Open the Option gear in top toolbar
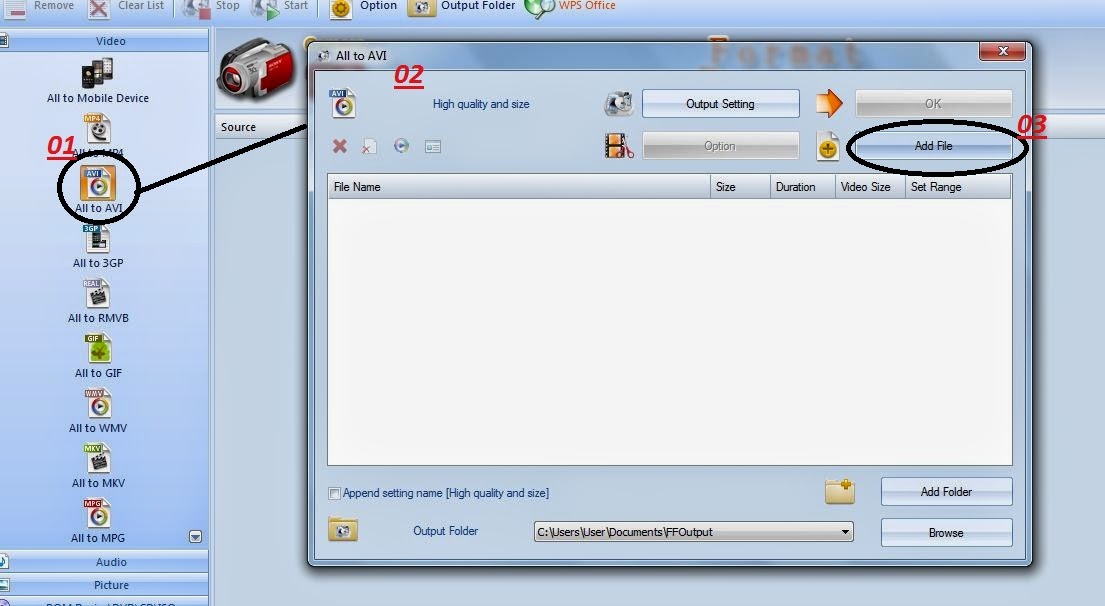 363,7
